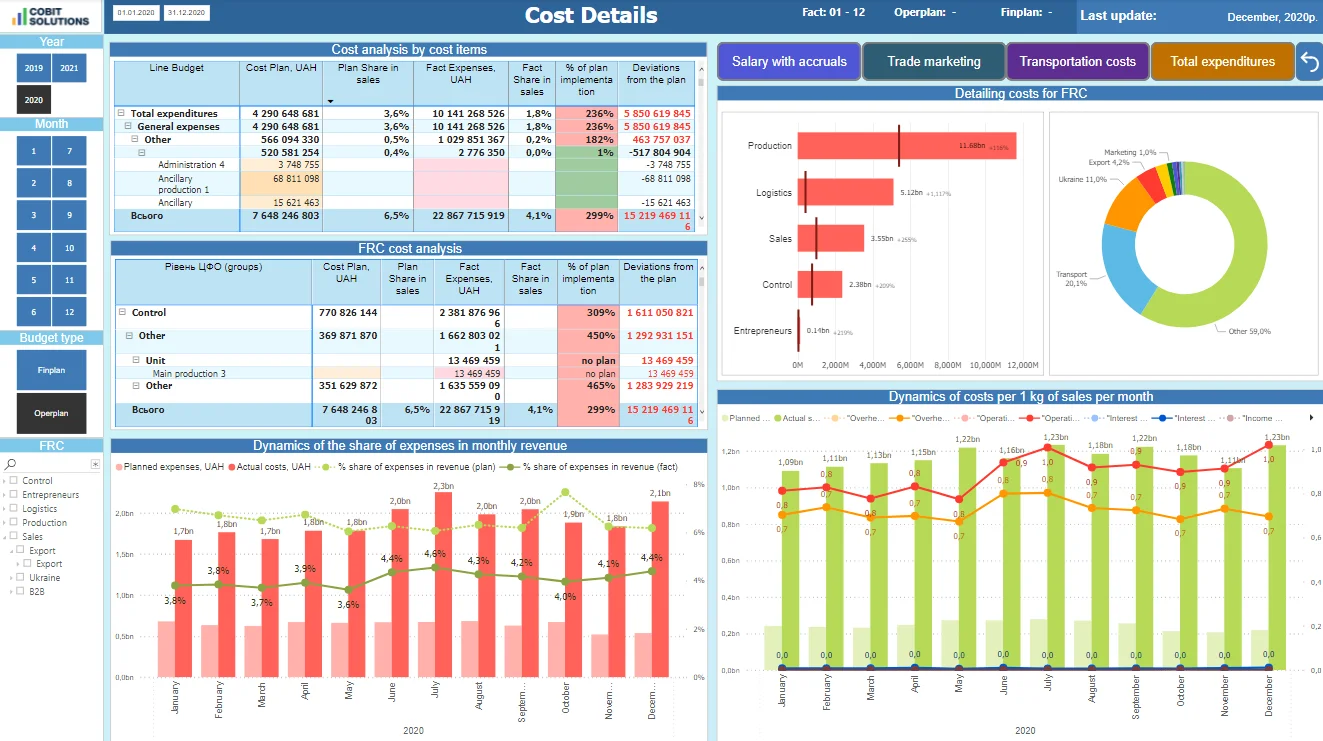Click the magnifying glass icon in FRC panel
The height and width of the screenshot is (741, 1323).
(10, 463)
